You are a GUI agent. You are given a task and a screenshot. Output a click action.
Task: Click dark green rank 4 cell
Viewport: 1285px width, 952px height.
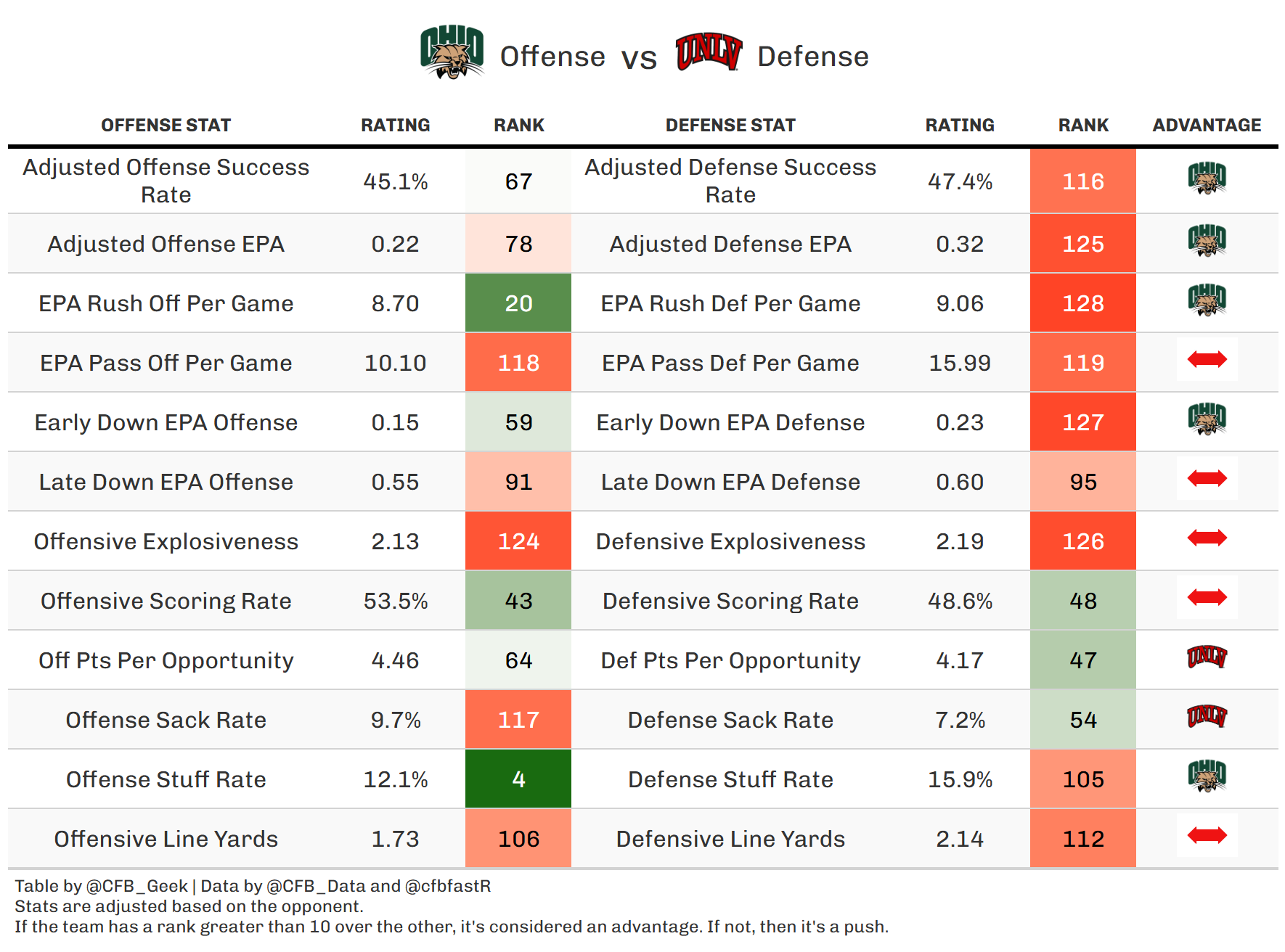tap(518, 779)
